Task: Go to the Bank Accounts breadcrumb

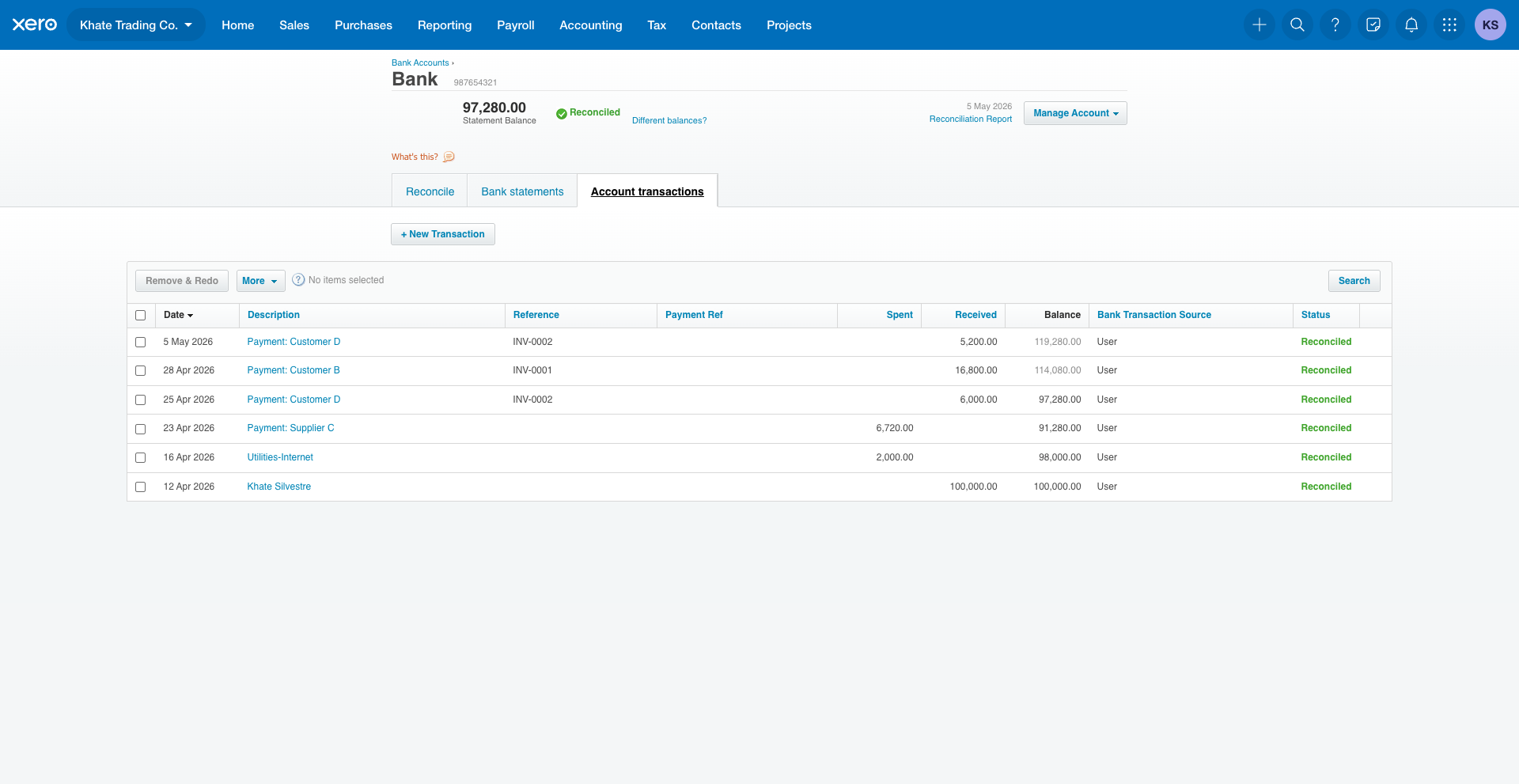Action: point(420,62)
